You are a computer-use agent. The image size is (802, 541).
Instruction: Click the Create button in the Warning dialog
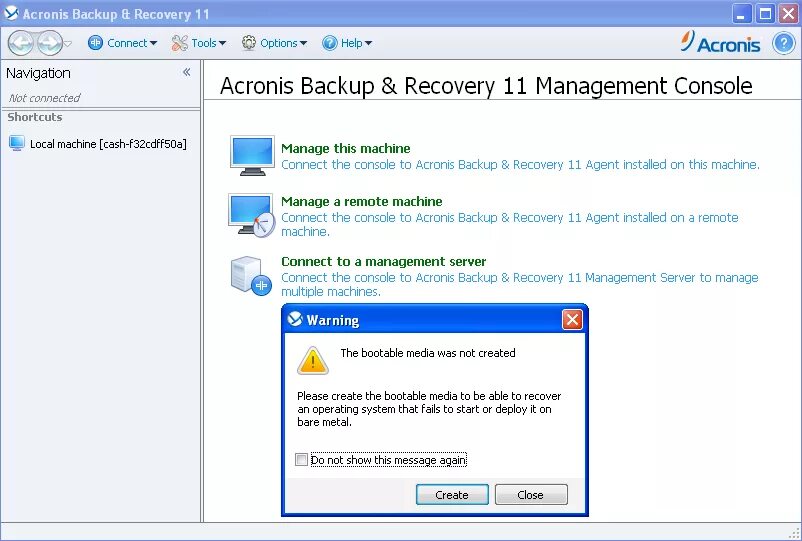452,494
